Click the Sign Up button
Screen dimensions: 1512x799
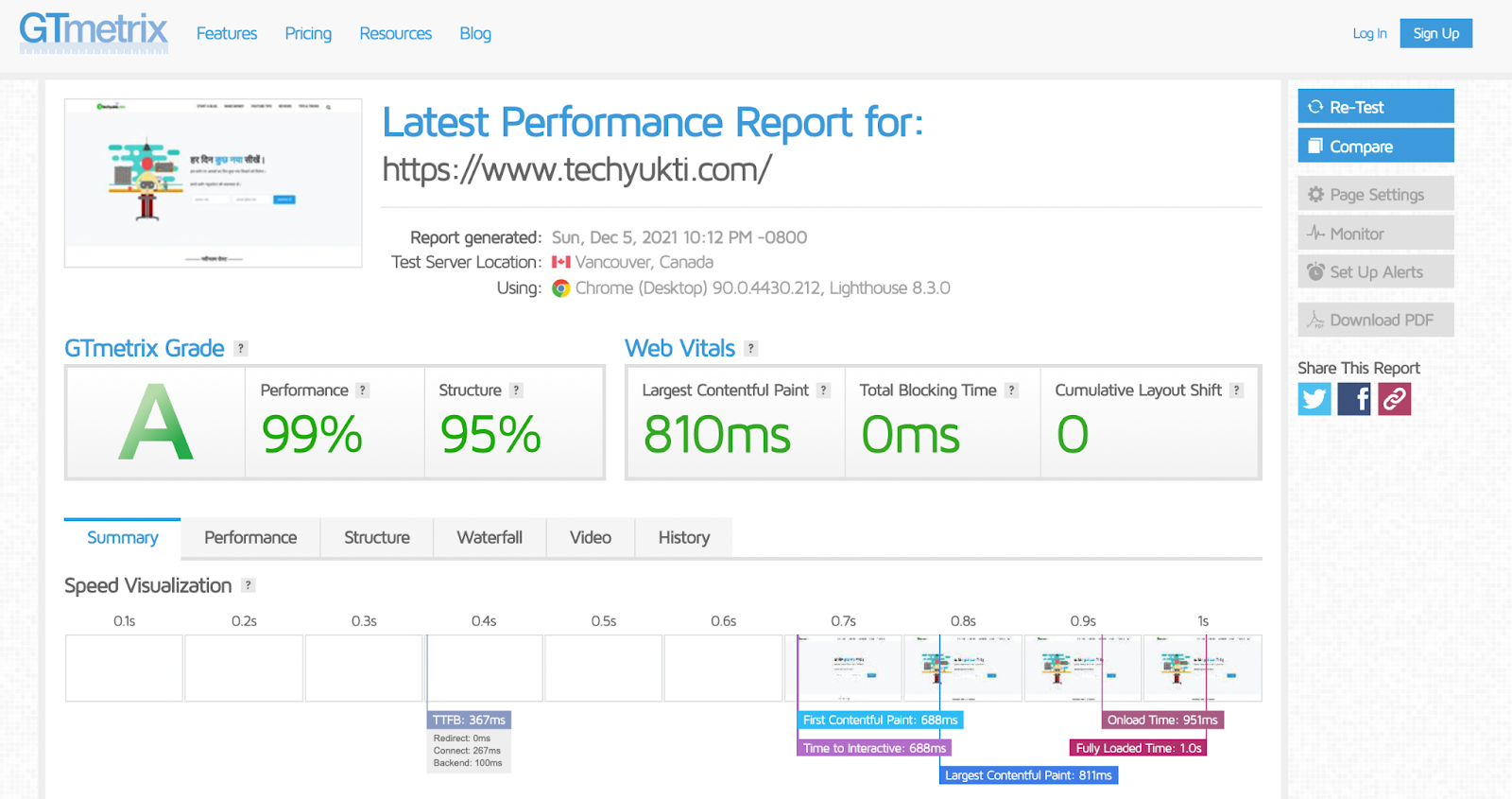tap(1435, 33)
